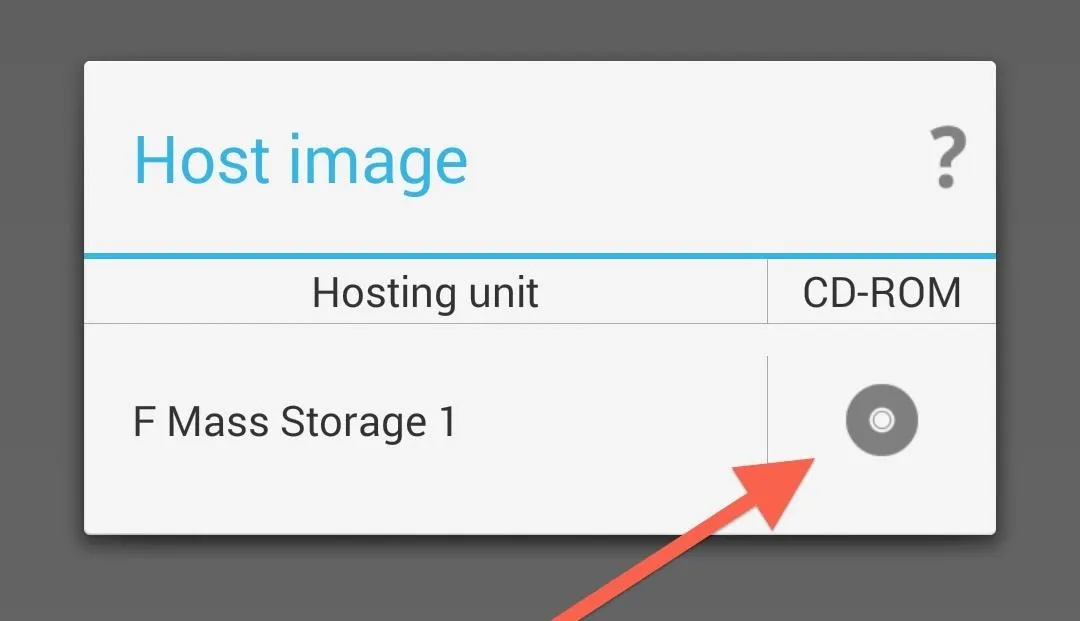
Task: Click the gray disc icon in CD-ROM column
Action: coord(882,420)
